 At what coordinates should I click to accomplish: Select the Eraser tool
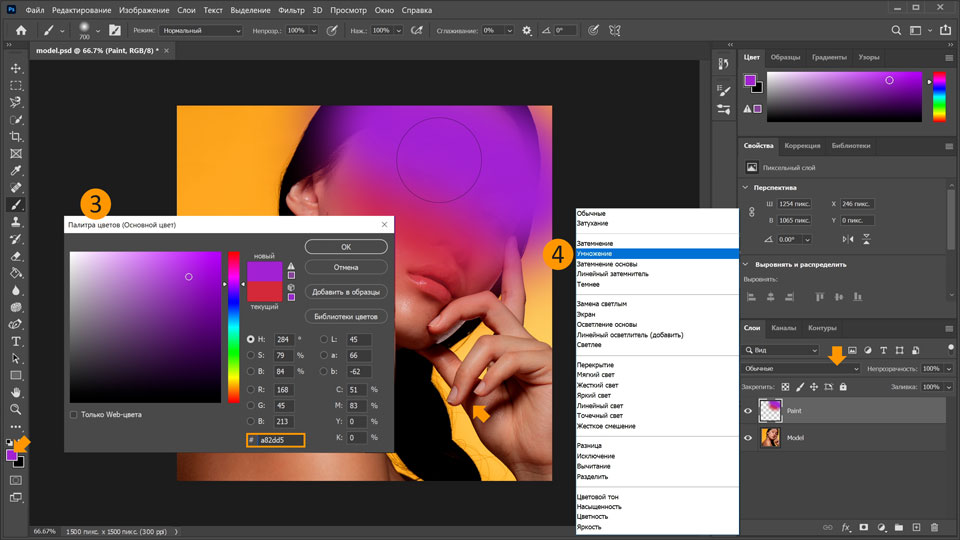click(x=16, y=257)
